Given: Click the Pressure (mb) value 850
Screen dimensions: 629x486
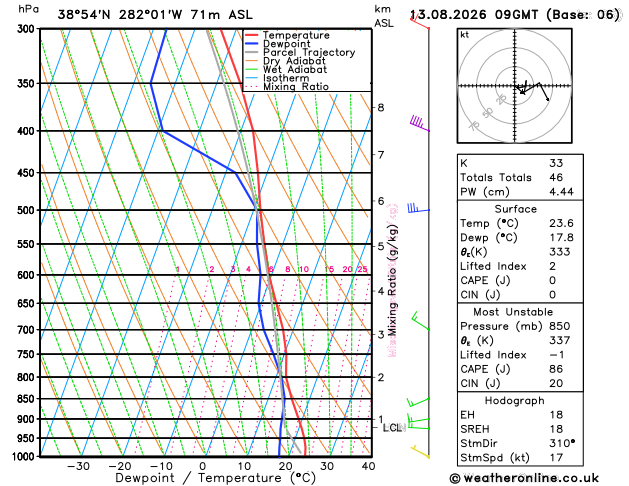Looking at the screenshot, I should (560, 326).
